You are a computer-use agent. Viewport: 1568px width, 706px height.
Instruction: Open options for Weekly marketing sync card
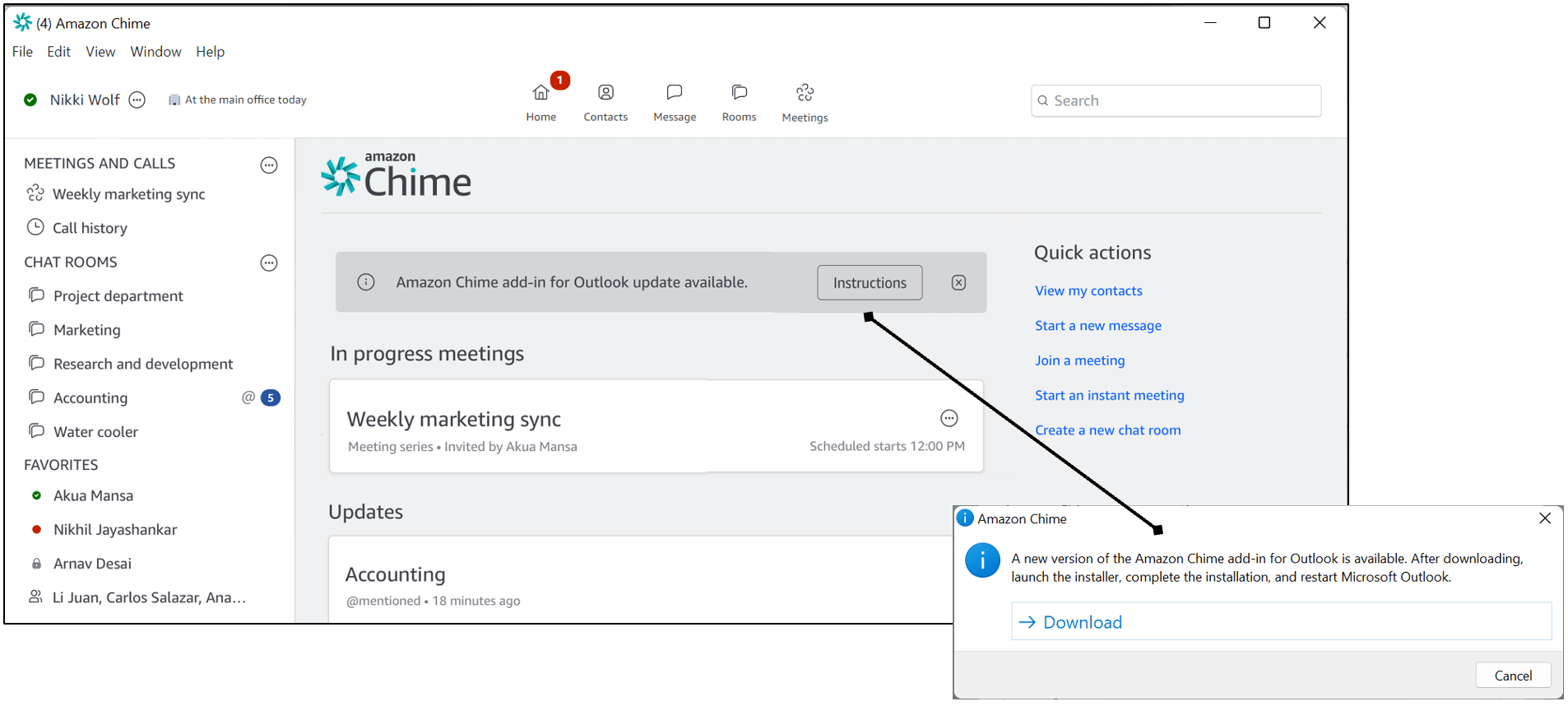pos(949,418)
